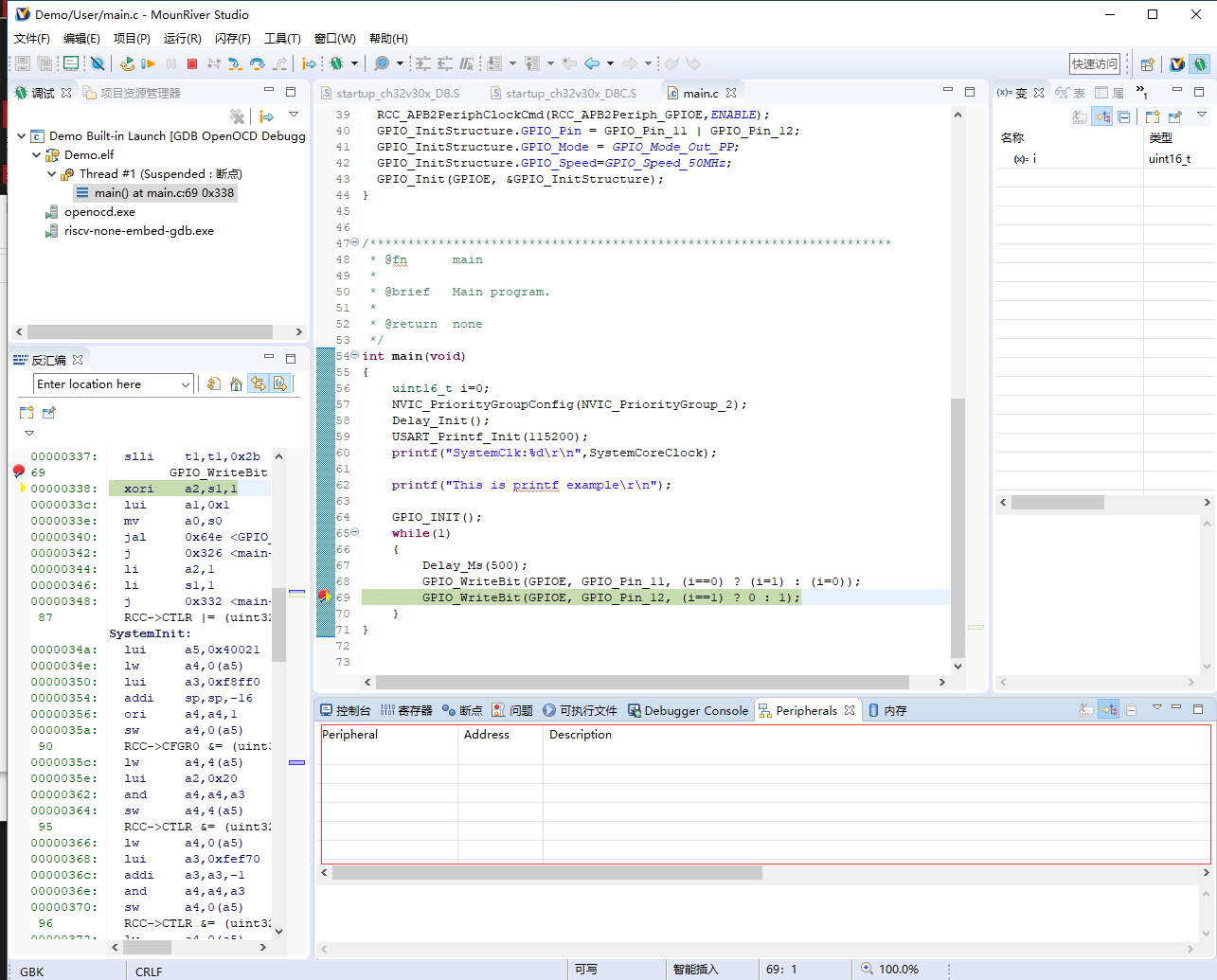
Task: Click the Pin to Debug Context icon in variables view
Action: tap(1175, 116)
